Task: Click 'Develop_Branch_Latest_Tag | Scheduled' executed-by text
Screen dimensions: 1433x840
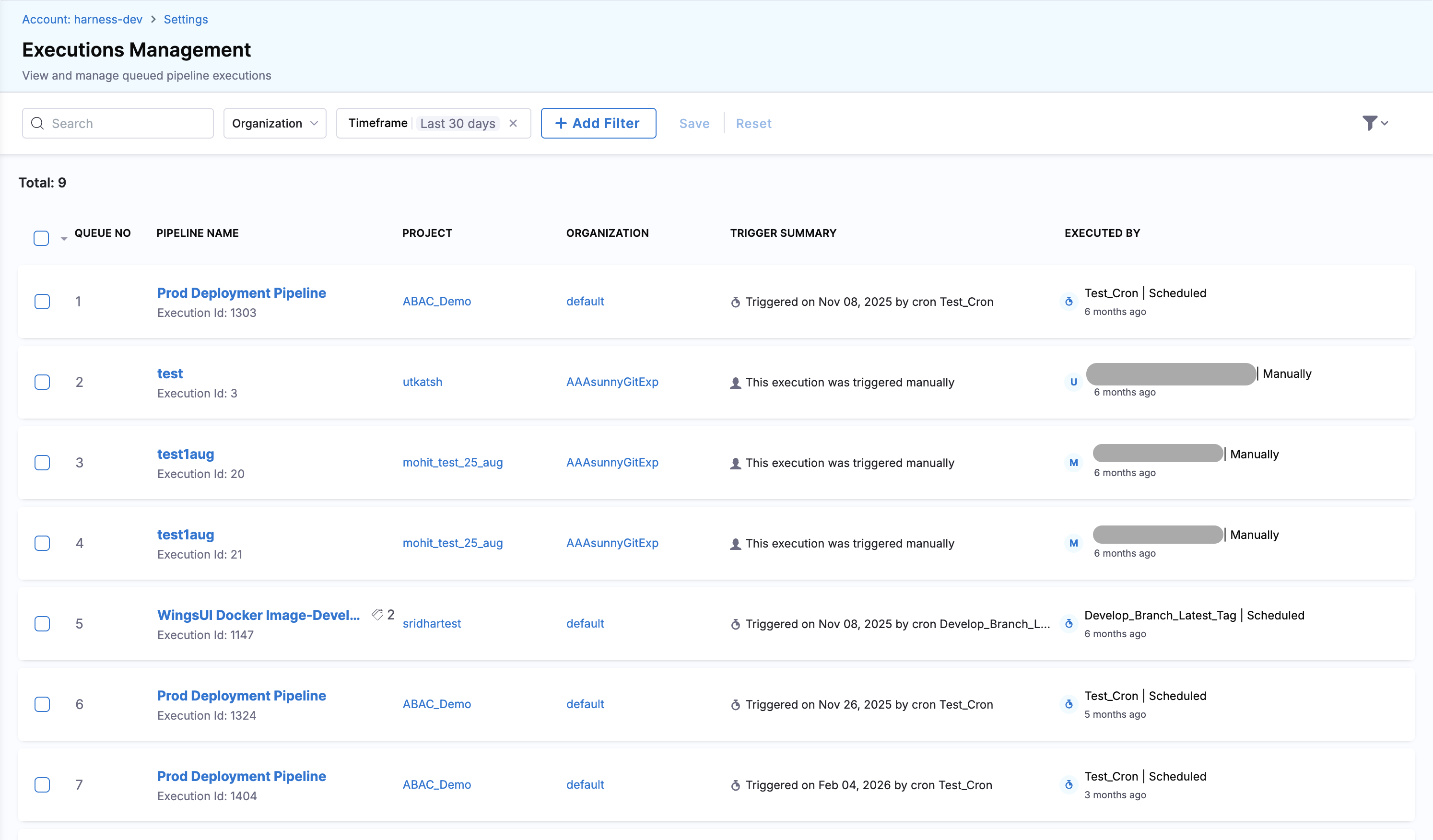Action: 1194,616
